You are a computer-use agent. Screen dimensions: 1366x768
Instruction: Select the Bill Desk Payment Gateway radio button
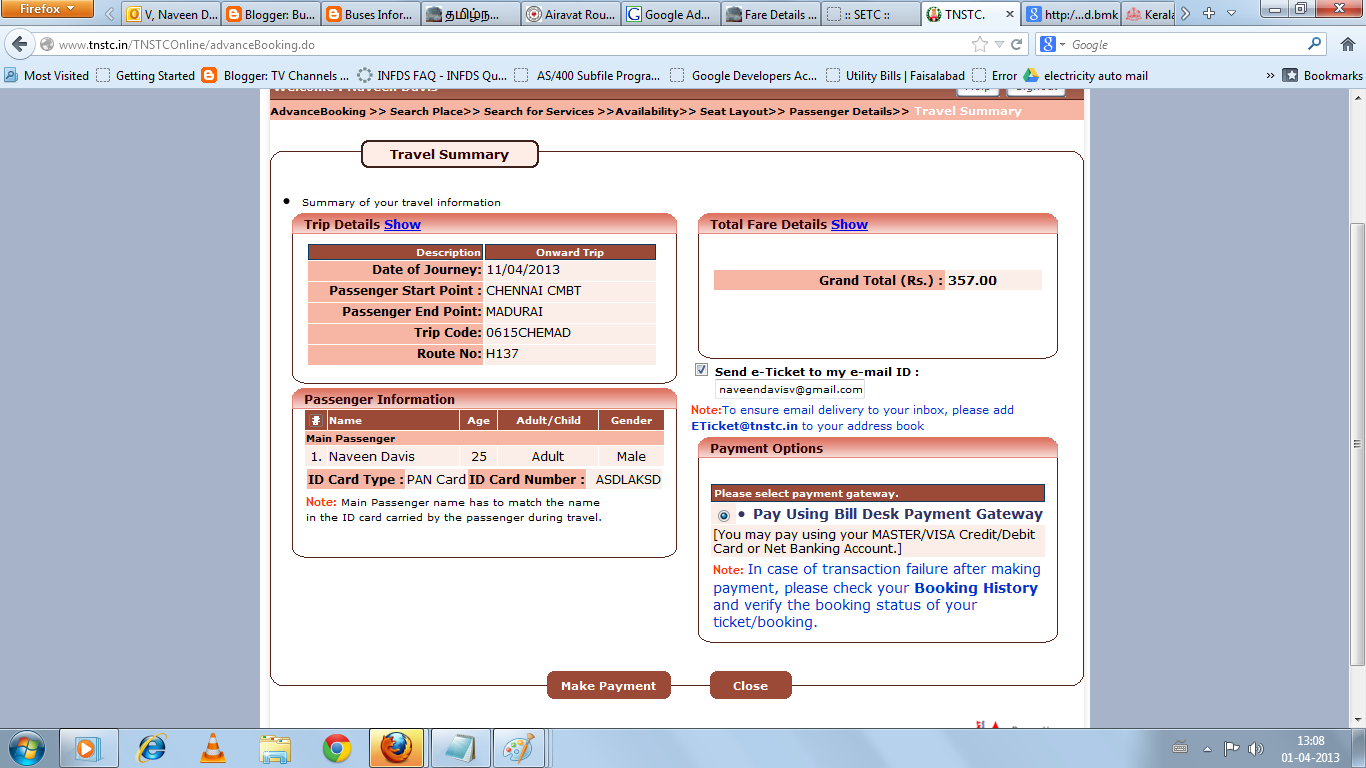[722, 514]
